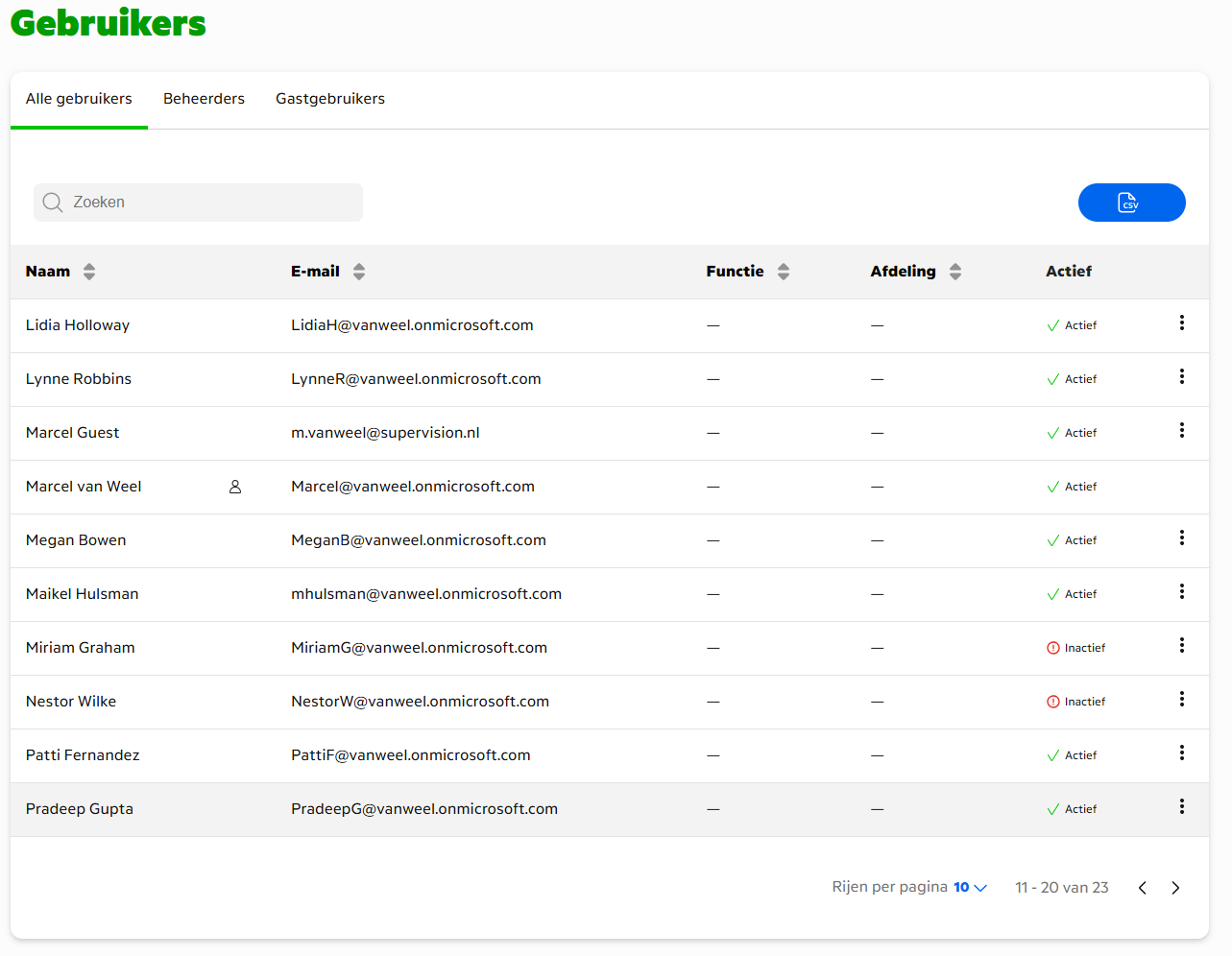Sort the list by Functie
1232x956 pixels.
point(784,272)
